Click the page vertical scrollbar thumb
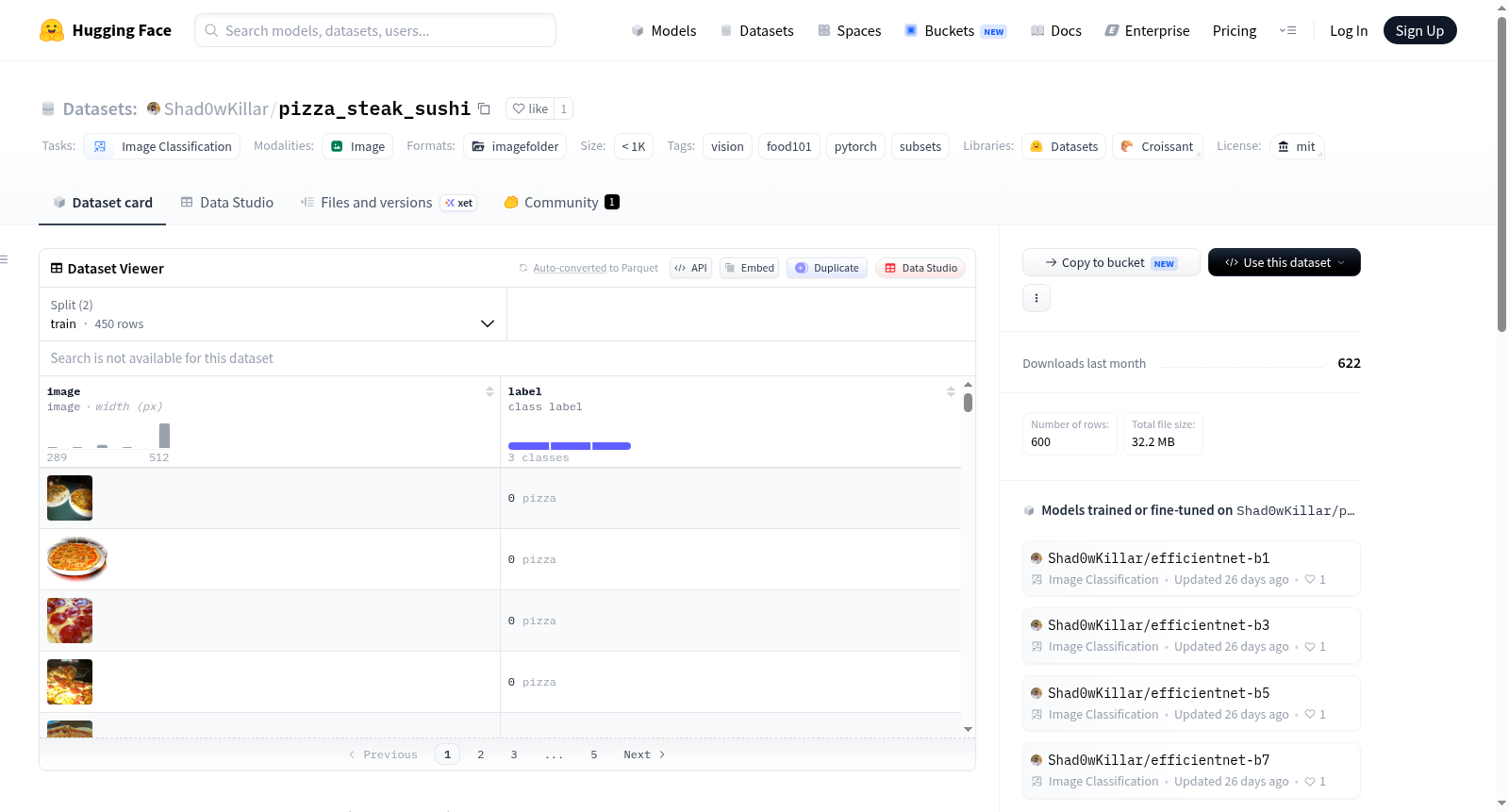The image size is (1509, 812). tap(1501, 174)
